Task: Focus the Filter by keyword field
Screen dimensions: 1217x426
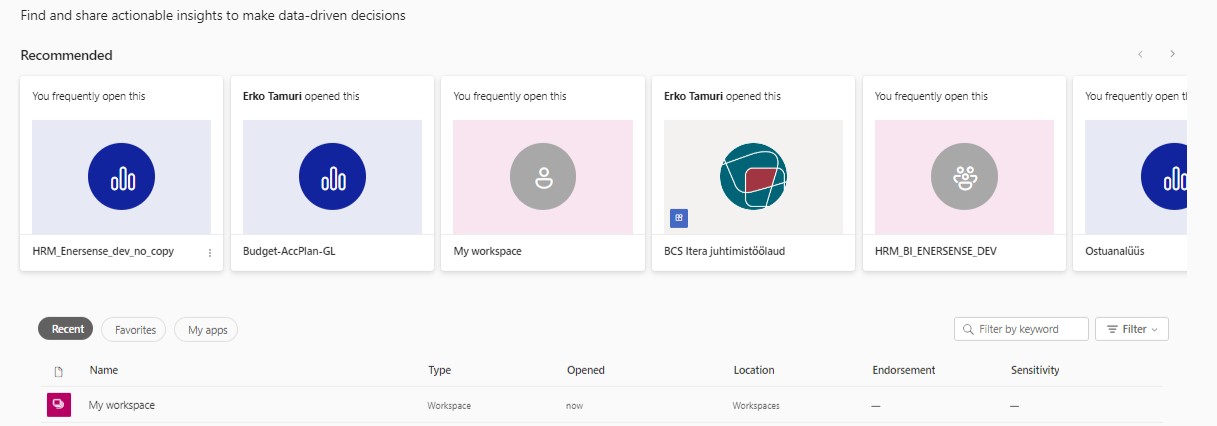Action: point(1021,329)
